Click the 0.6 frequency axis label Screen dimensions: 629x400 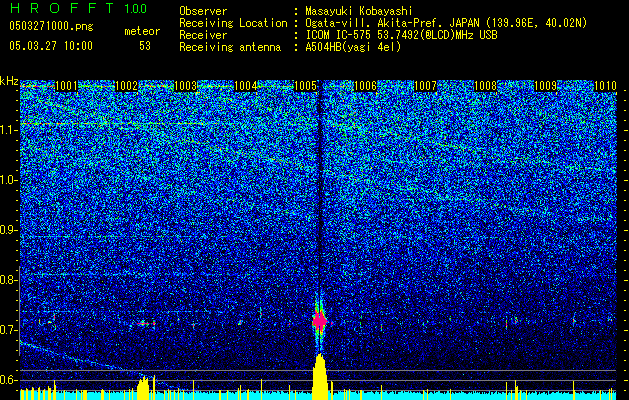coord(8,380)
